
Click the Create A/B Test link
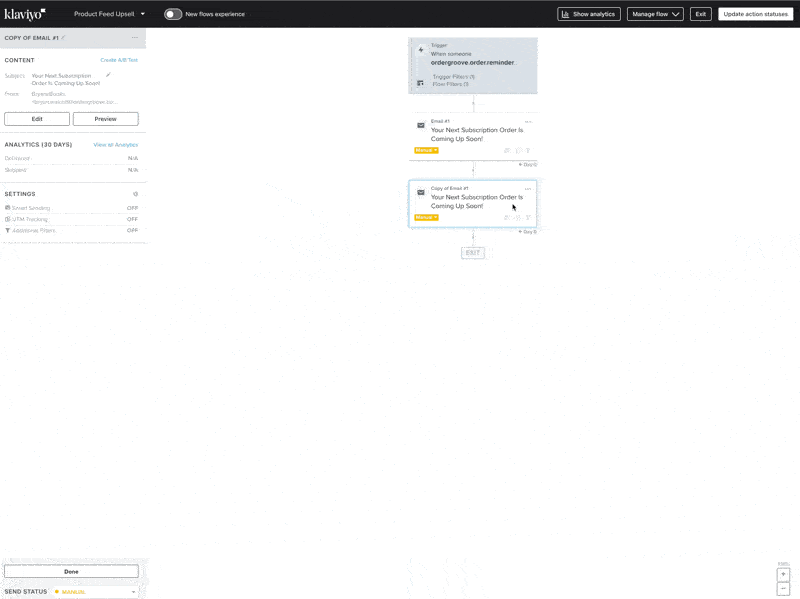pyautogui.click(x=119, y=60)
